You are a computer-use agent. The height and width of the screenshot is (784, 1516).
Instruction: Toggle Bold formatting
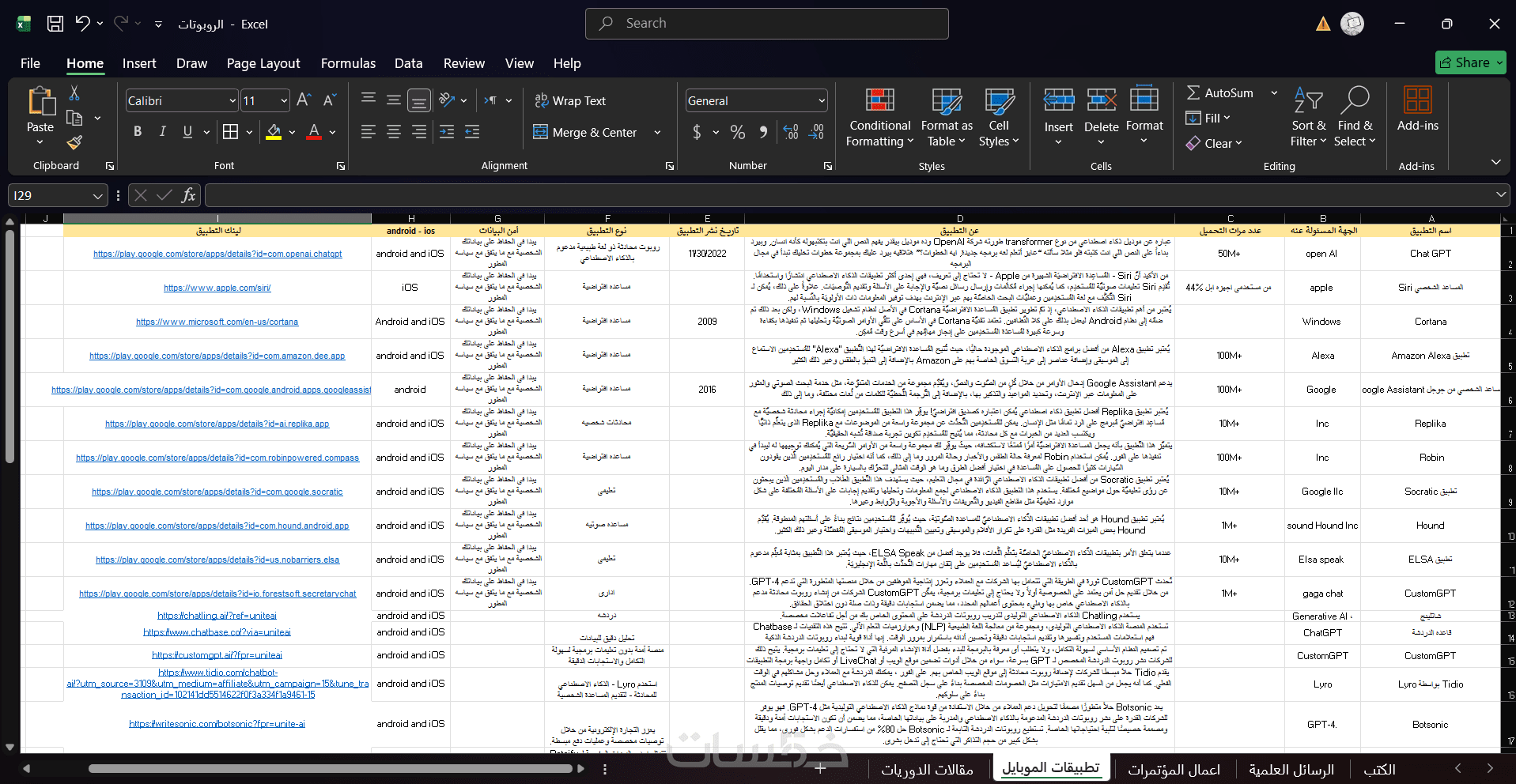pyautogui.click(x=138, y=132)
